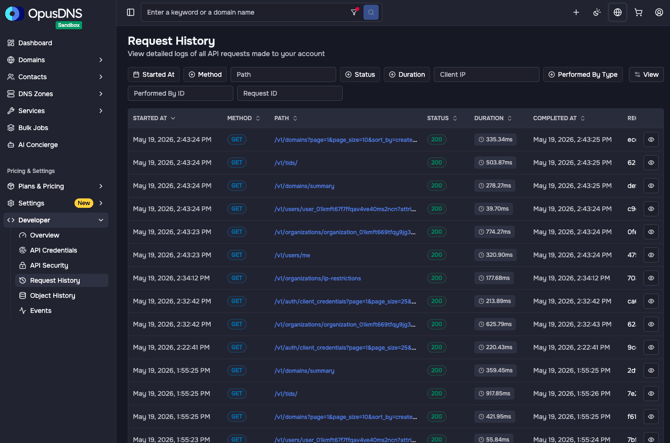
Task: Toggle the theme icon in header
Action: point(597,12)
